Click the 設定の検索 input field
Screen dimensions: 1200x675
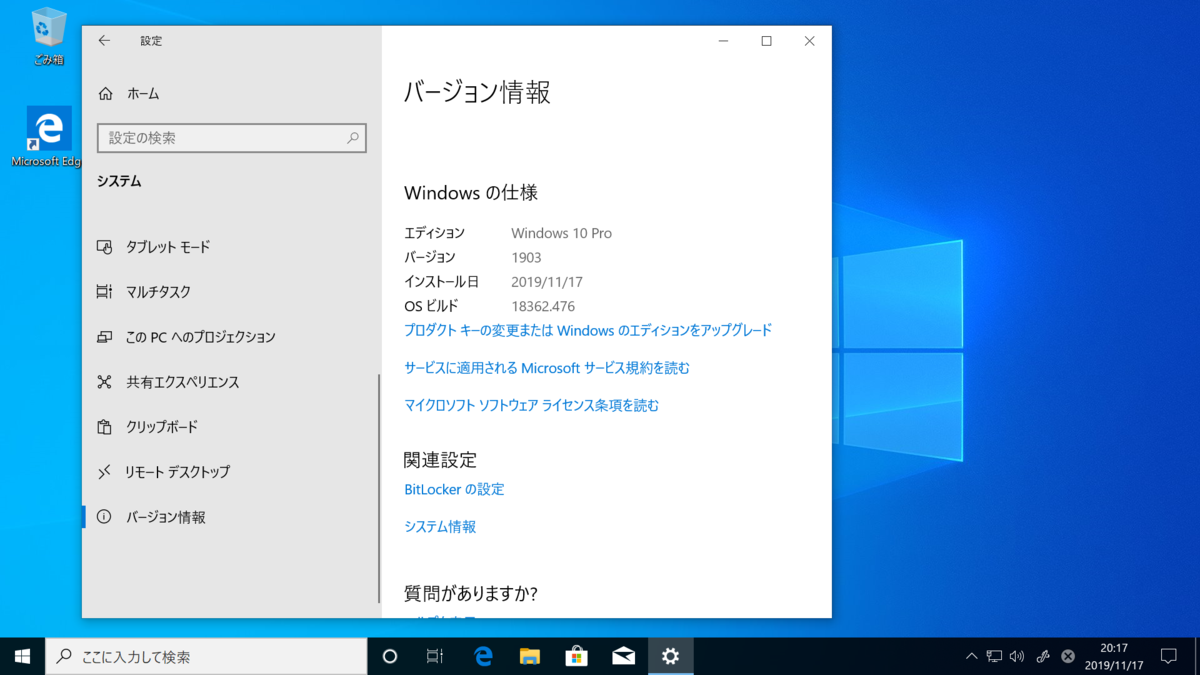(232, 138)
